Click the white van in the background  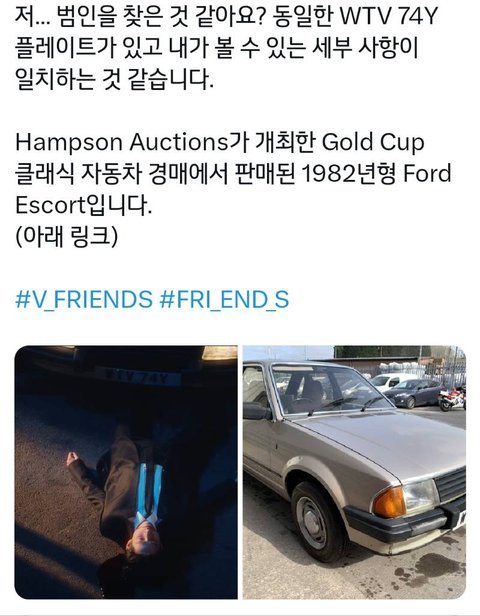(390, 380)
